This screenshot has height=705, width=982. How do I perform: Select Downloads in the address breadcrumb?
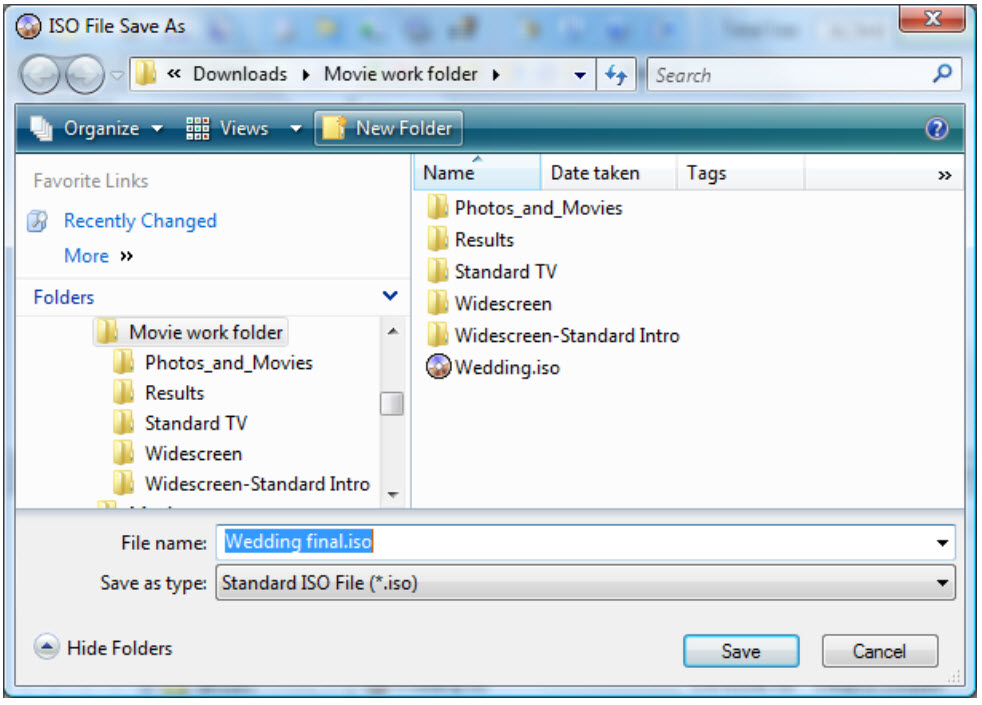[x=240, y=75]
